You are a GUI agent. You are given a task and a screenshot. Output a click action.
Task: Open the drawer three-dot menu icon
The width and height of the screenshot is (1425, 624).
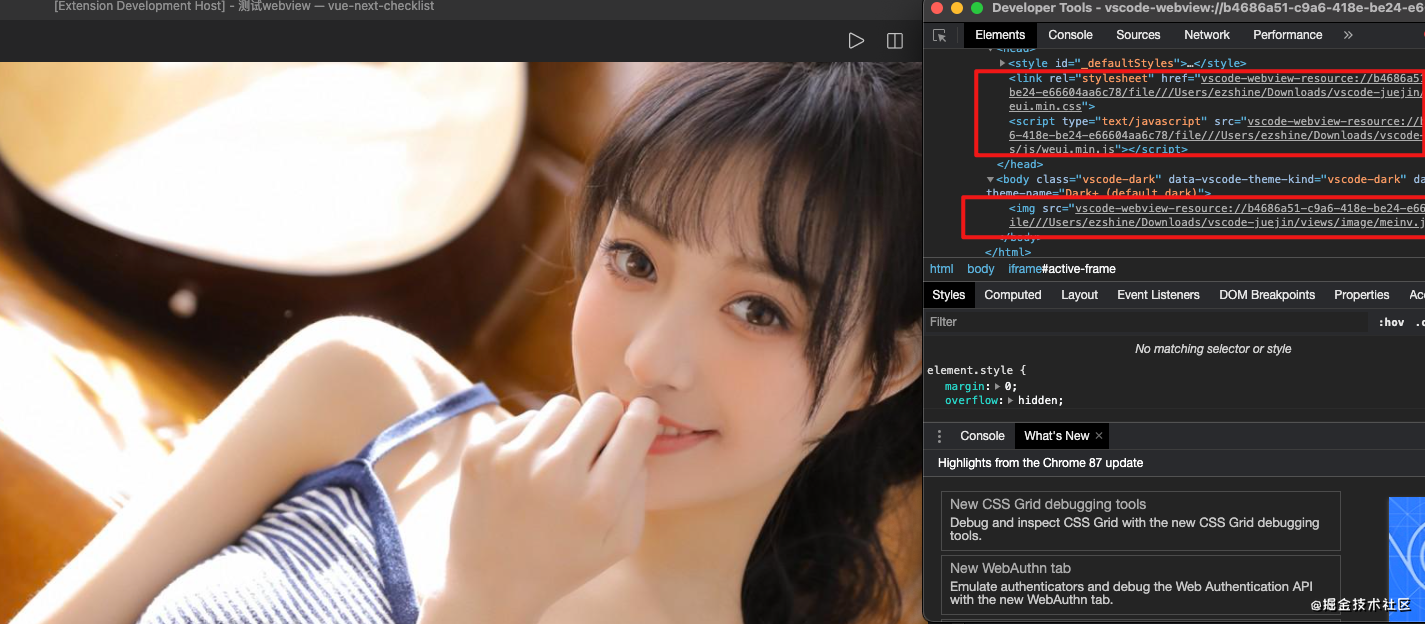point(939,436)
